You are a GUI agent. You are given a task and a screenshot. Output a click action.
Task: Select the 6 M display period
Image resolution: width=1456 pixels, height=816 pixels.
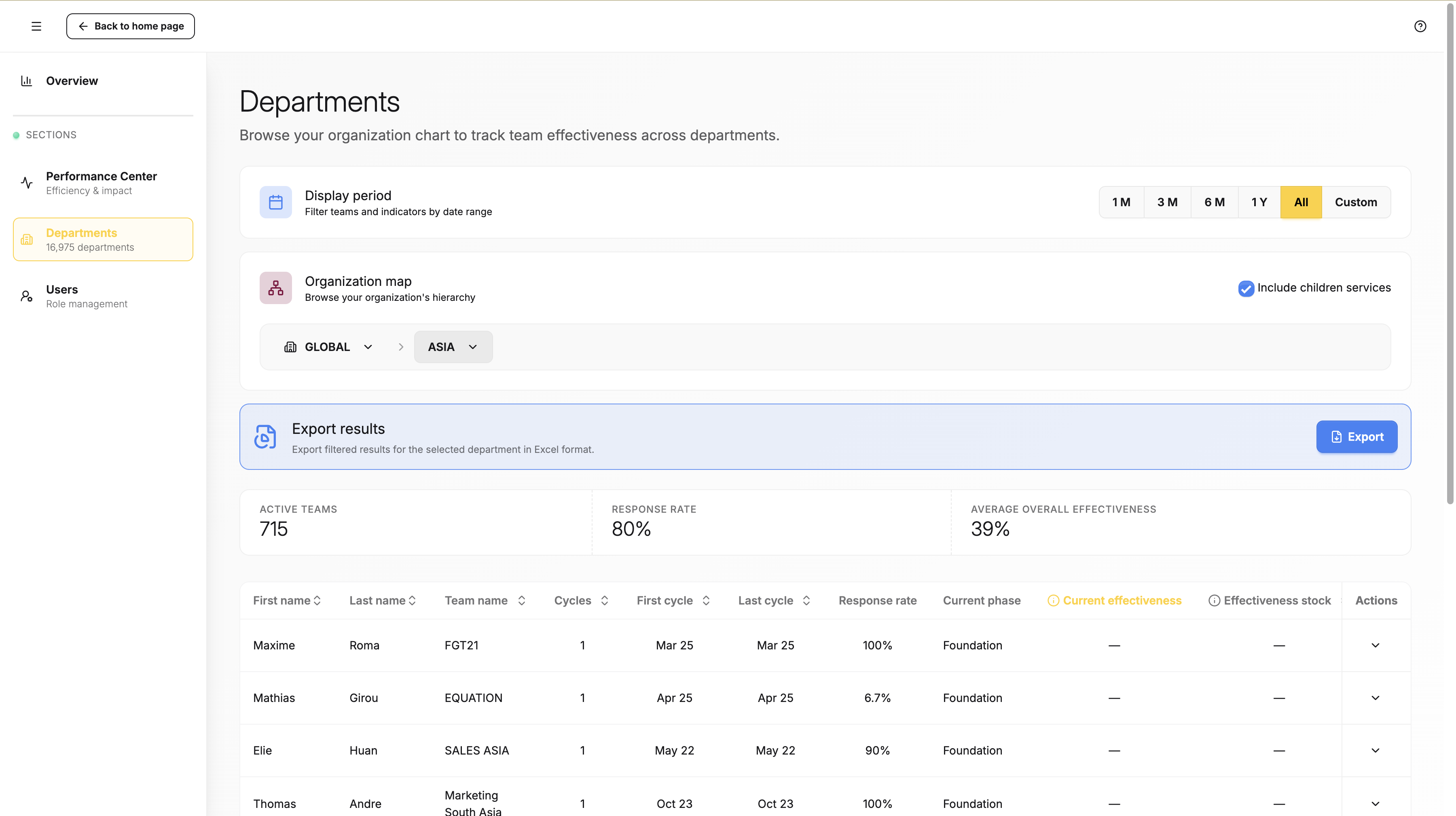1214,202
